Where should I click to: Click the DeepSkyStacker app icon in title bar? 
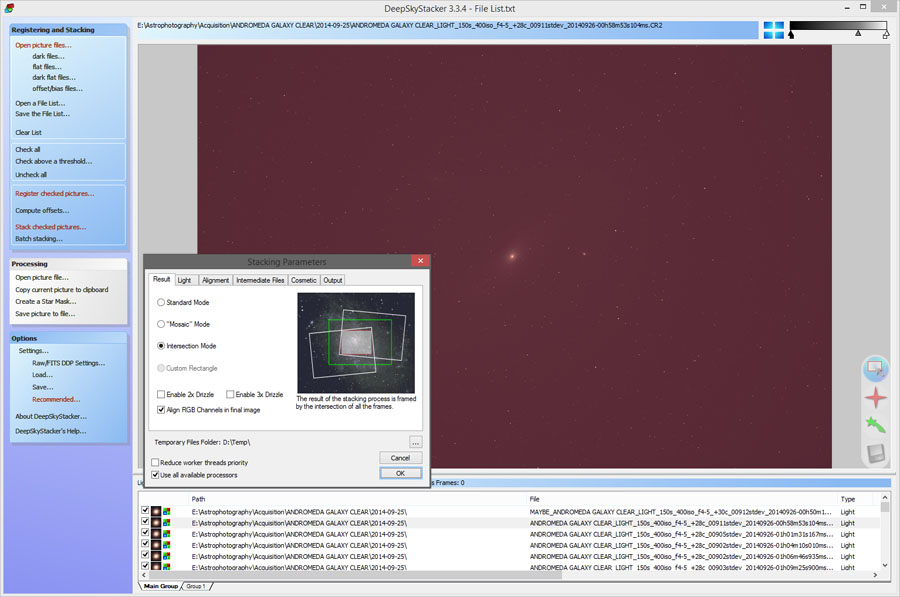point(9,9)
